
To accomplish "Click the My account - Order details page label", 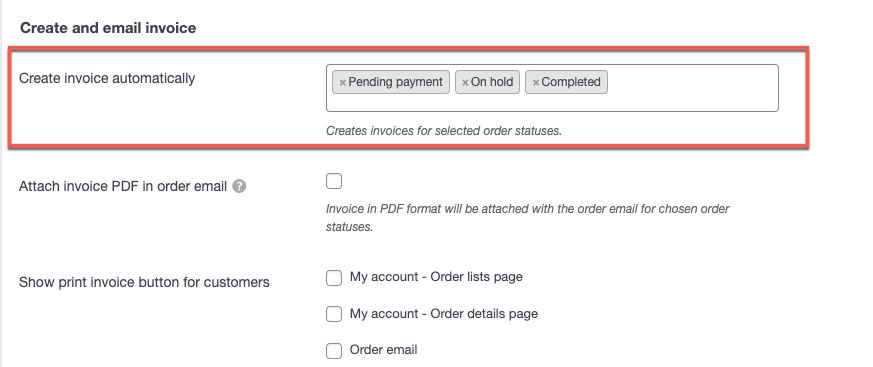I will point(444,314).
